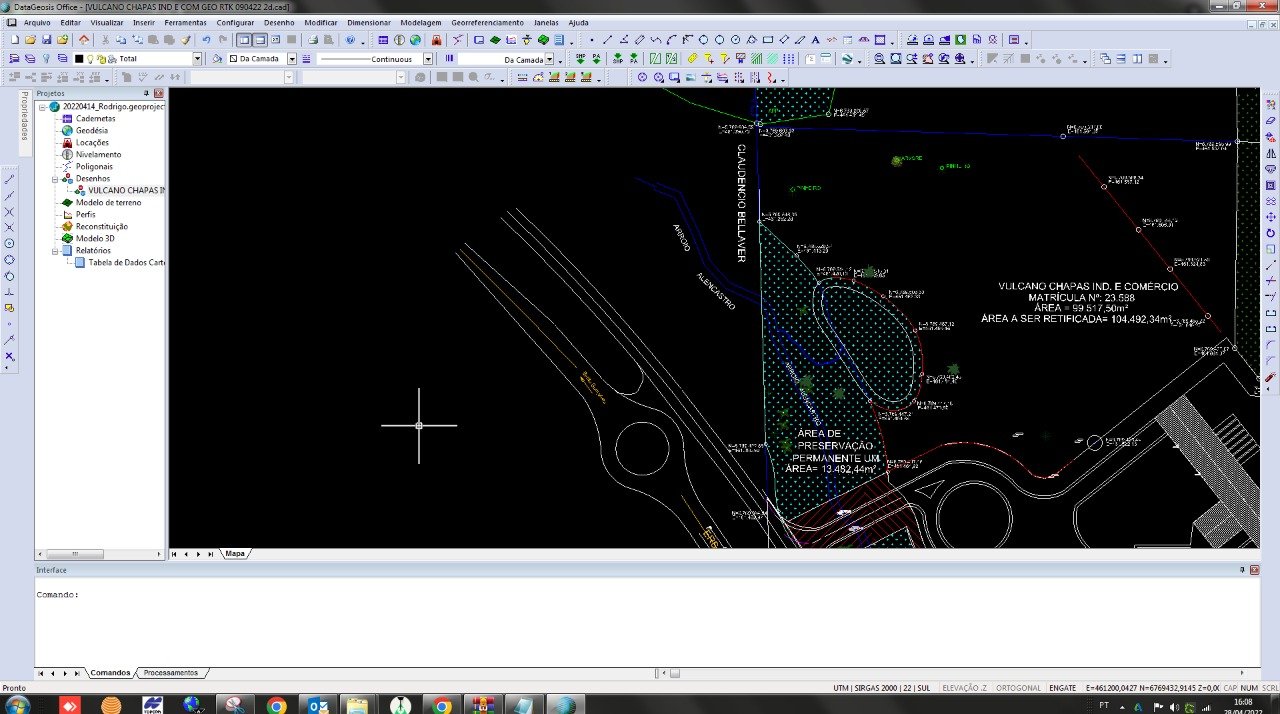Collapse the Desenhos tree node

coord(56,179)
